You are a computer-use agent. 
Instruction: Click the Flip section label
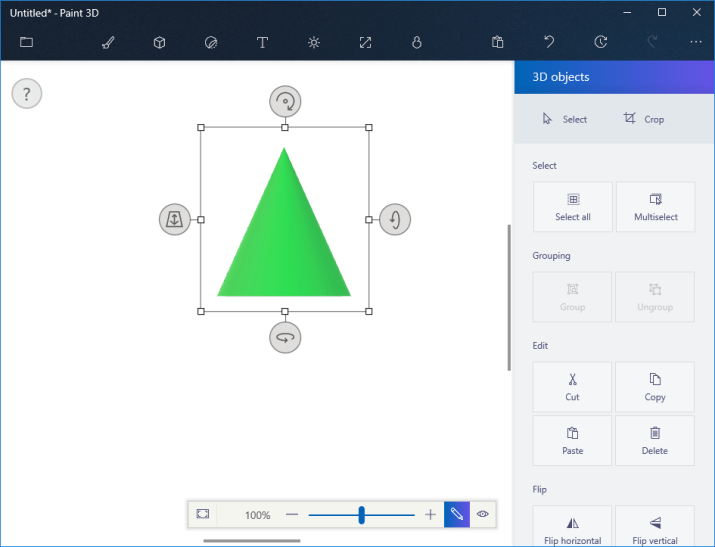(x=539, y=490)
